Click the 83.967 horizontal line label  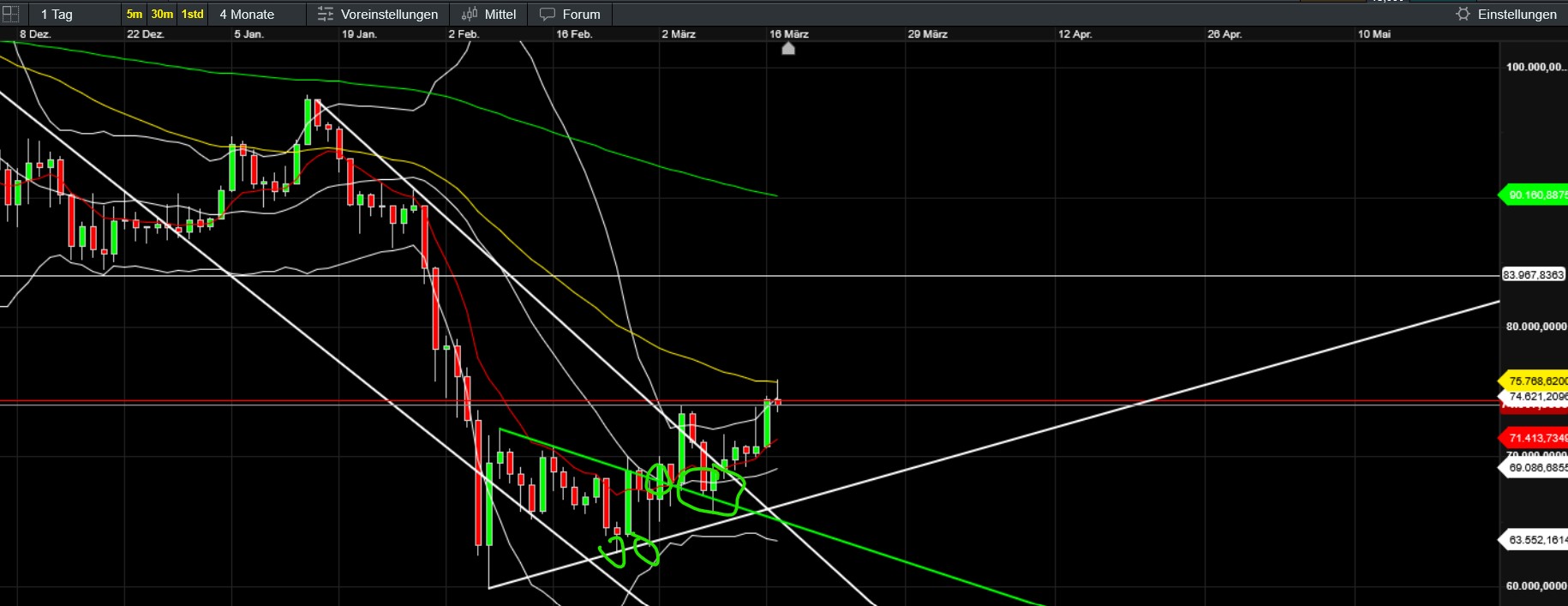1533,275
